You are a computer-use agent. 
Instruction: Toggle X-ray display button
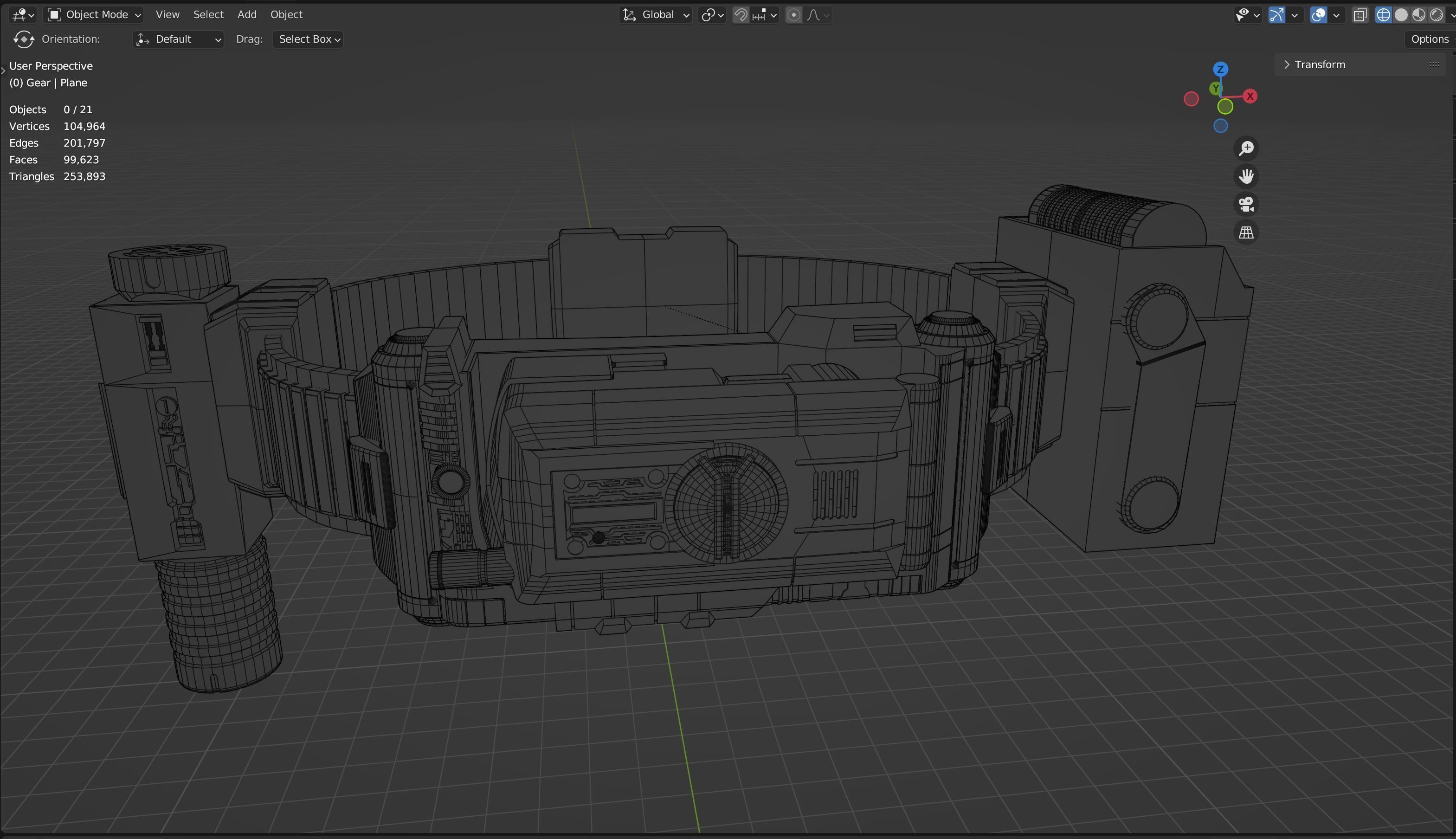coord(1360,15)
